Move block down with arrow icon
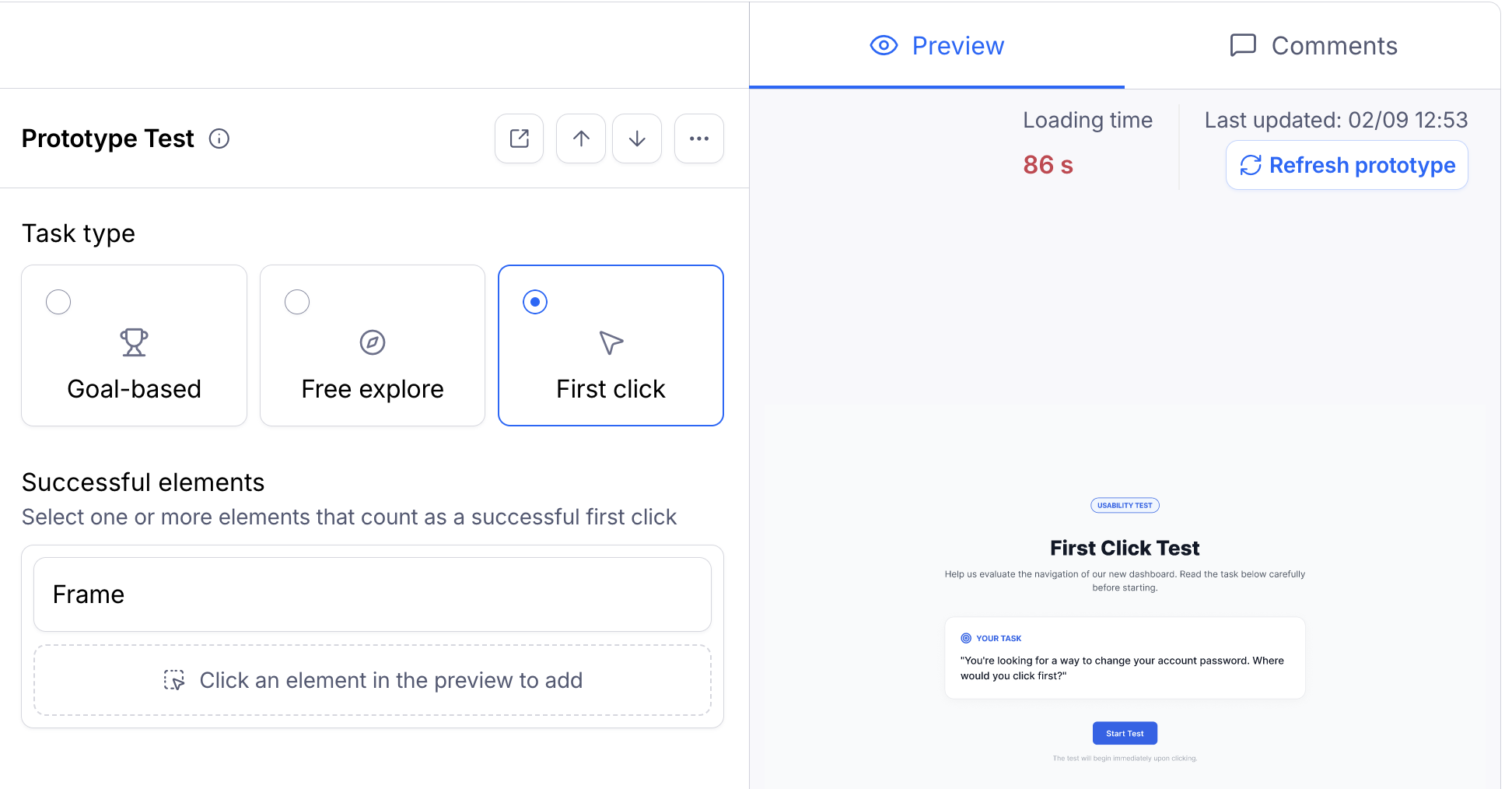This screenshot has height=789, width=1512. (637, 139)
